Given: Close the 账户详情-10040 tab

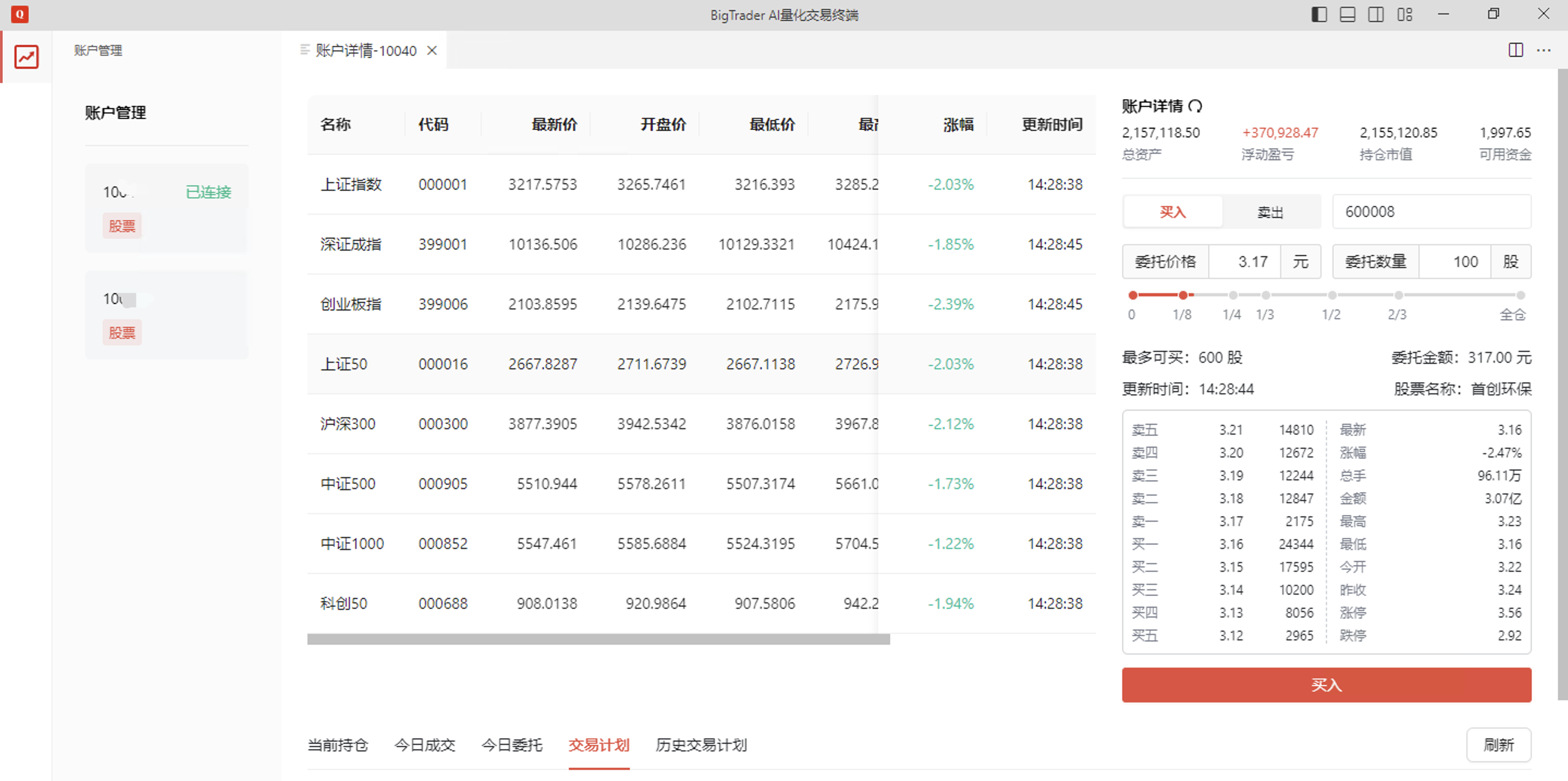Looking at the screenshot, I should coord(432,51).
